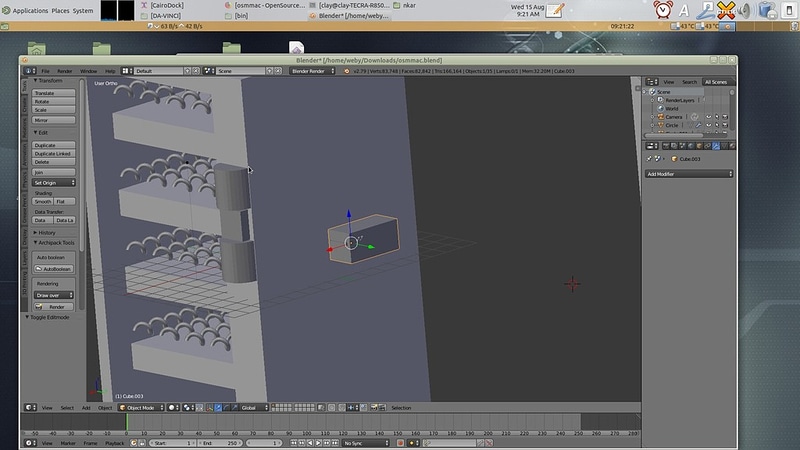Viewport: 800px width, 450px height.
Task: Toggle the 3D manipulator widget button
Action: pyautogui.click(x=210, y=408)
